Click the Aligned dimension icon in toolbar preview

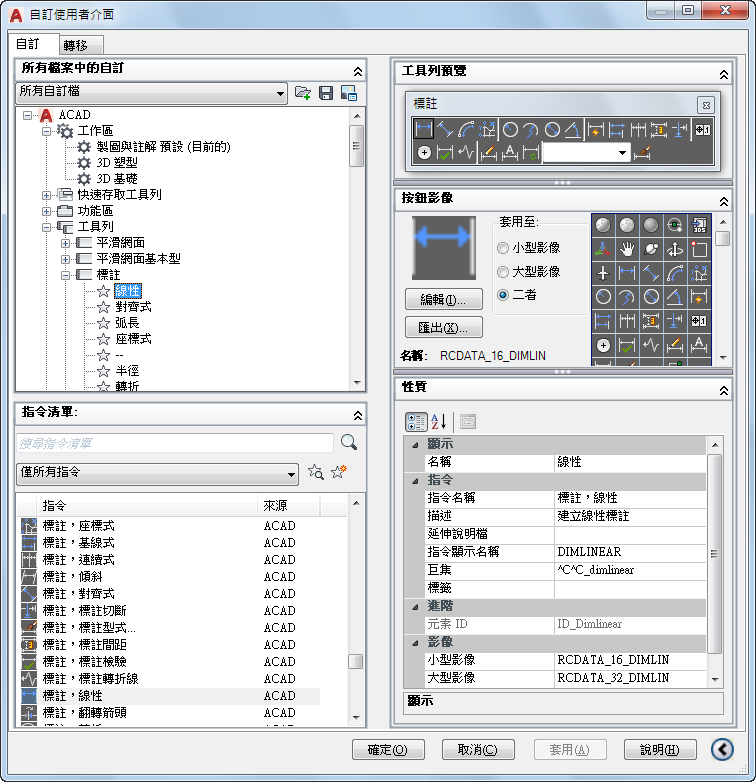click(x=444, y=129)
